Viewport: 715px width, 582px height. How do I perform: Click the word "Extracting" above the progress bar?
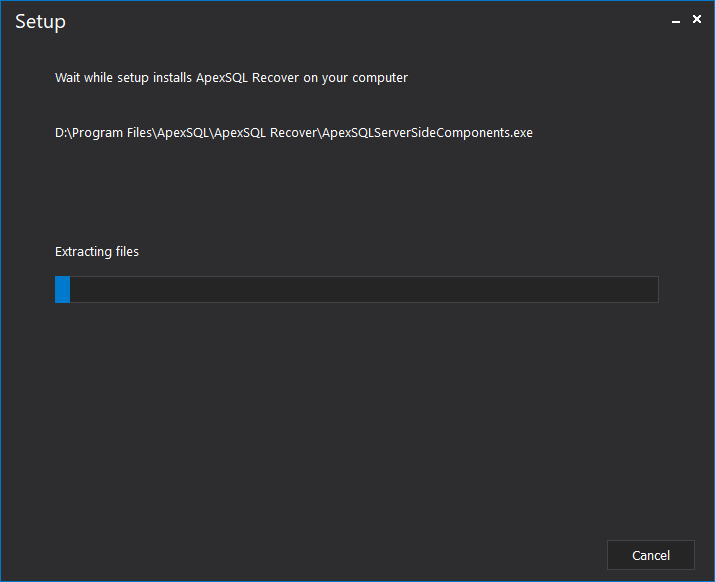[x=84, y=252]
